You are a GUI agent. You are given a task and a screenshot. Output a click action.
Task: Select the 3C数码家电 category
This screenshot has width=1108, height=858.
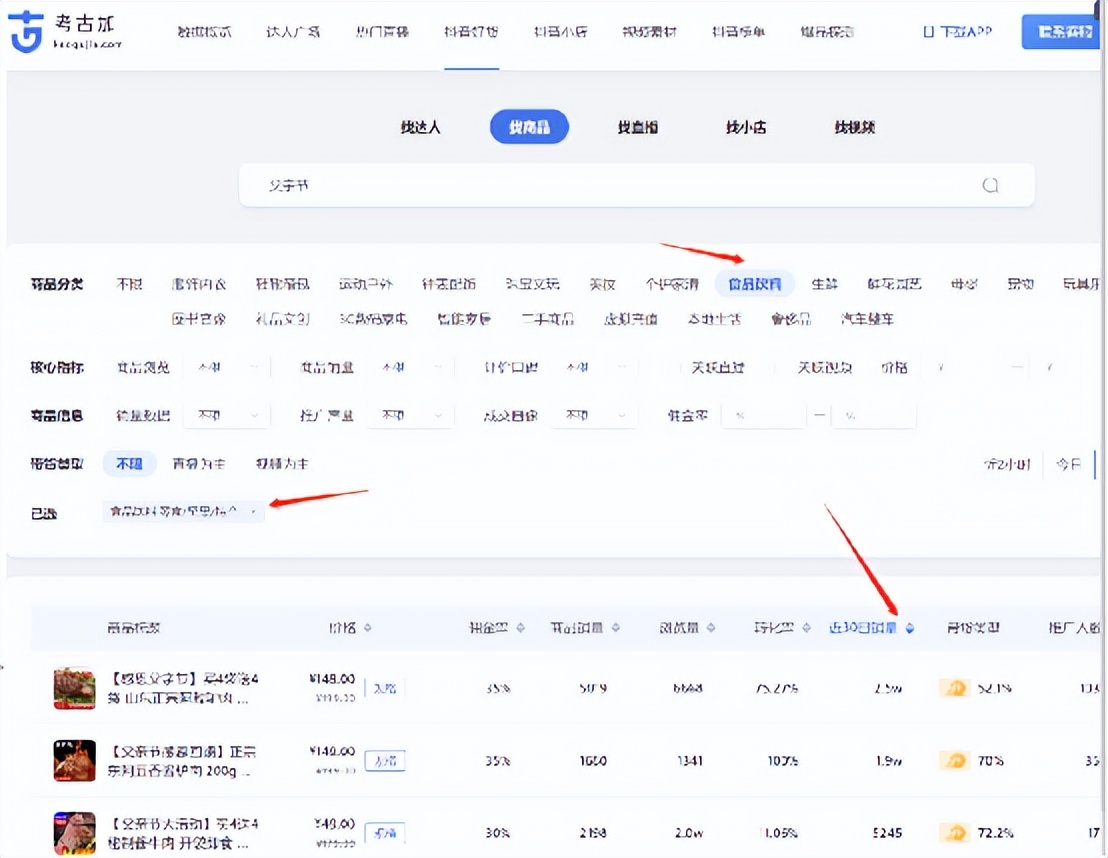(x=372, y=319)
